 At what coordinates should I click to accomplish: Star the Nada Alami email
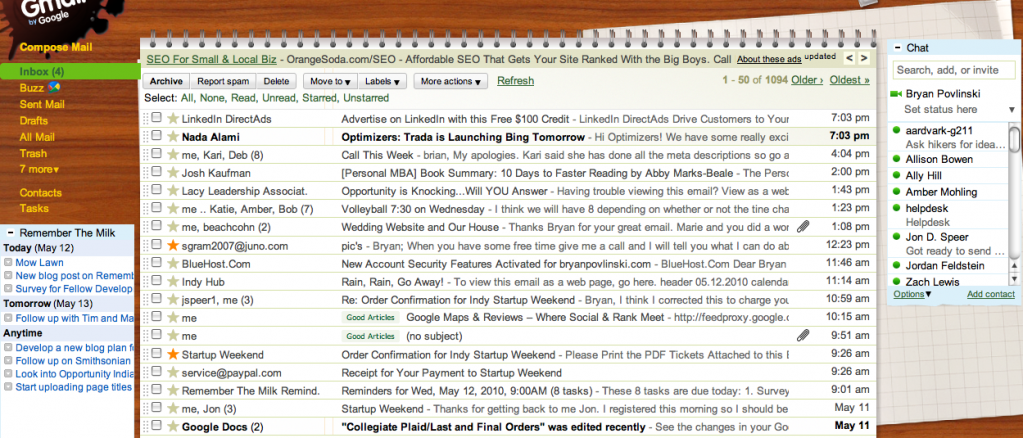[173, 137]
